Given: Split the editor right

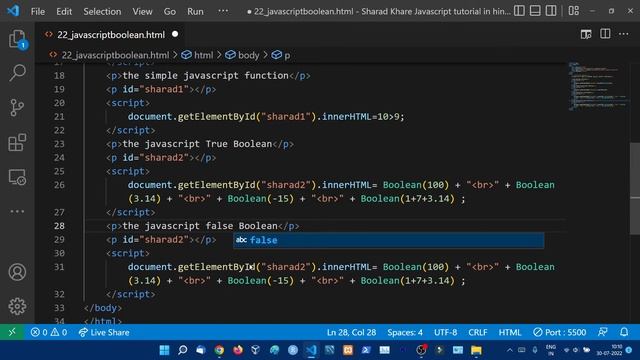Looking at the screenshot, I should [x=605, y=34].
